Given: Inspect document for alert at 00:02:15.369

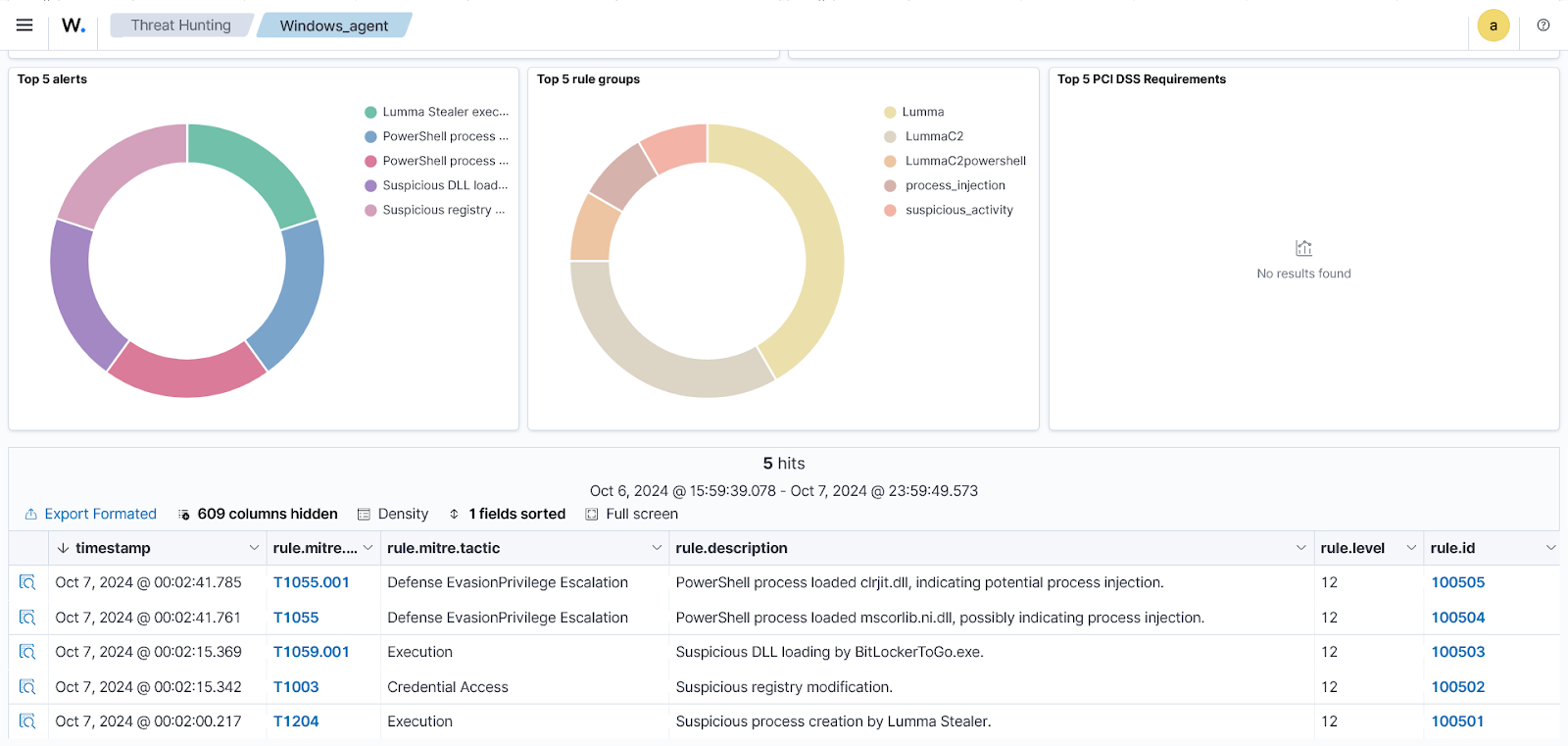Looking at the screenshot, I should 27,652.
